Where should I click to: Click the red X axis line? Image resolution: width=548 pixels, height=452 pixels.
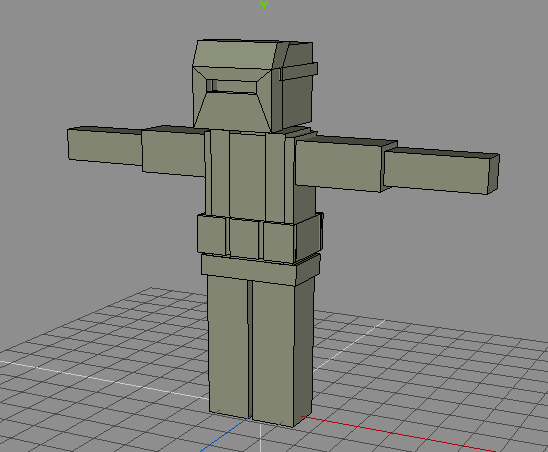(x=398, y=434)
